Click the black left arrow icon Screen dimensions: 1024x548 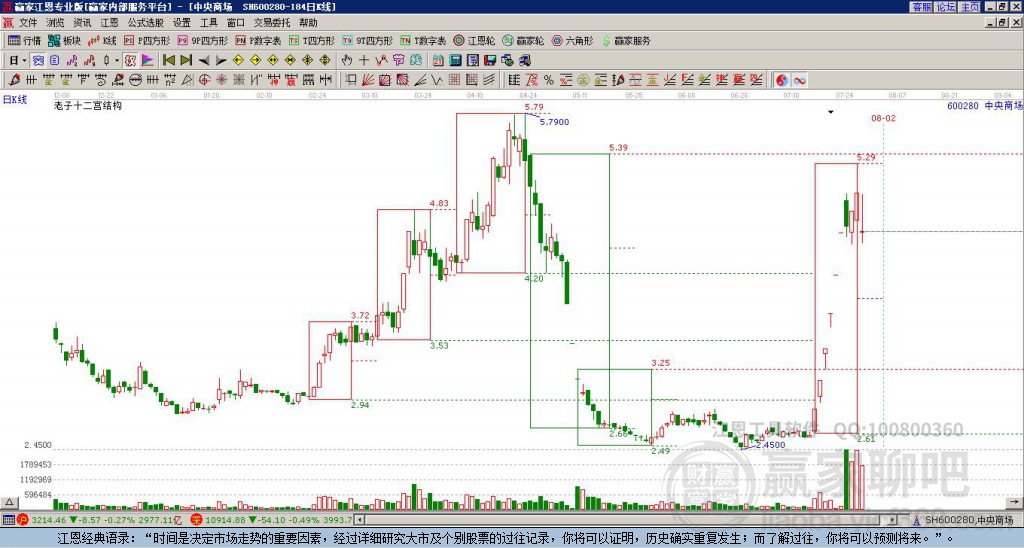point(204,61)
